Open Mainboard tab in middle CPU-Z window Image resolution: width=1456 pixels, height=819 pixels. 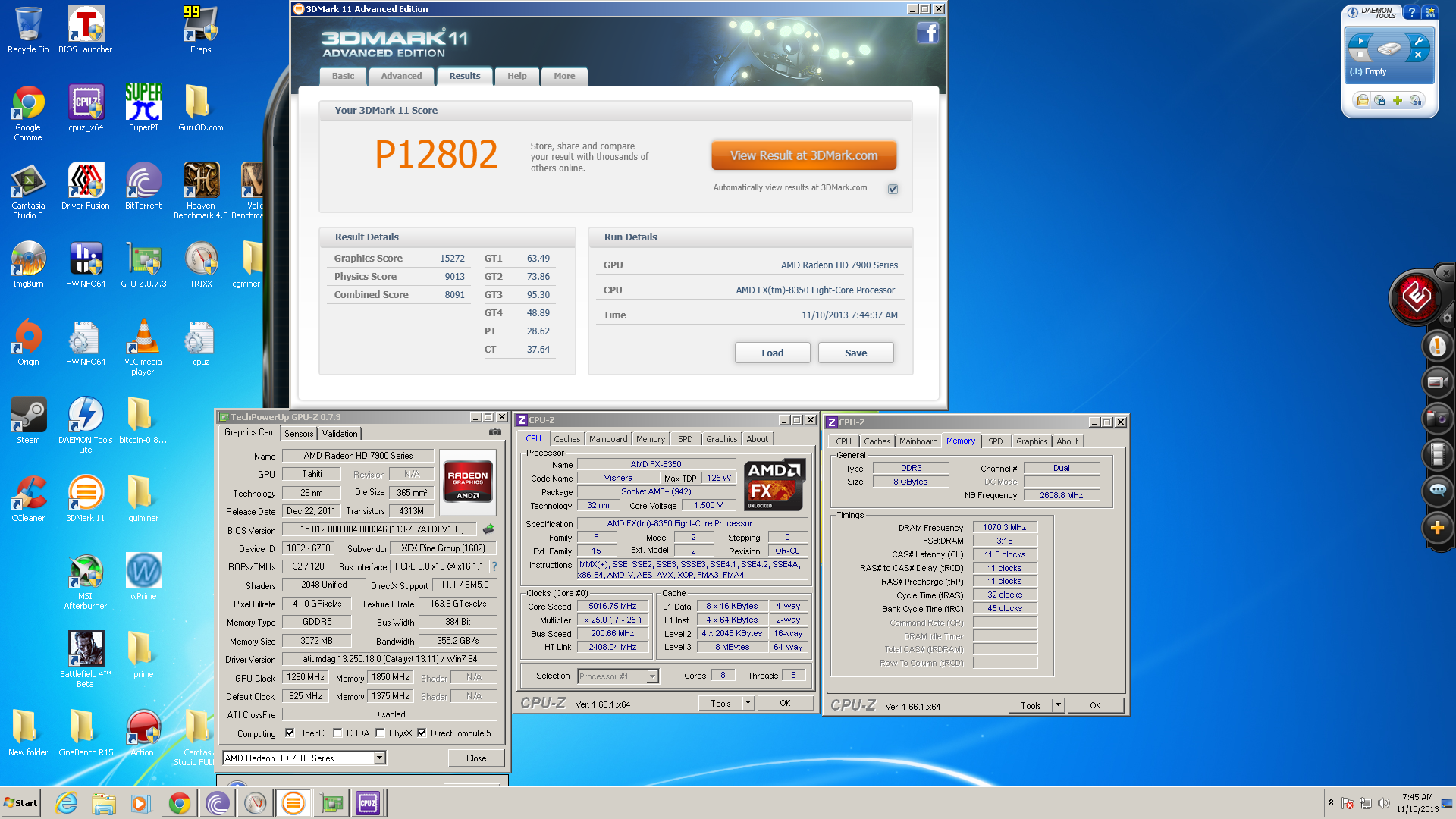608,439
